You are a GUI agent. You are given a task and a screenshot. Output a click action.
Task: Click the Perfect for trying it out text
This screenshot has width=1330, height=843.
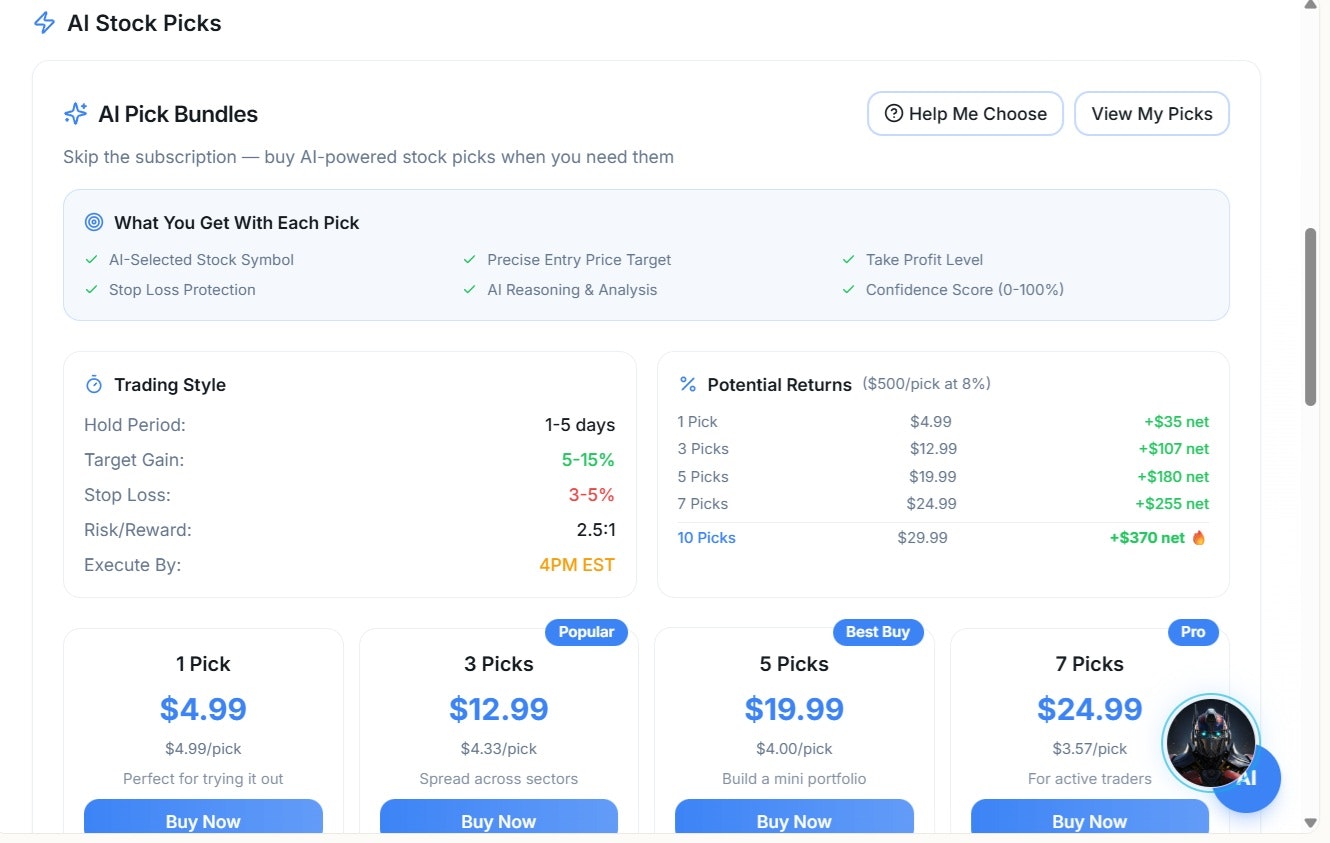[x=203, y=779]
